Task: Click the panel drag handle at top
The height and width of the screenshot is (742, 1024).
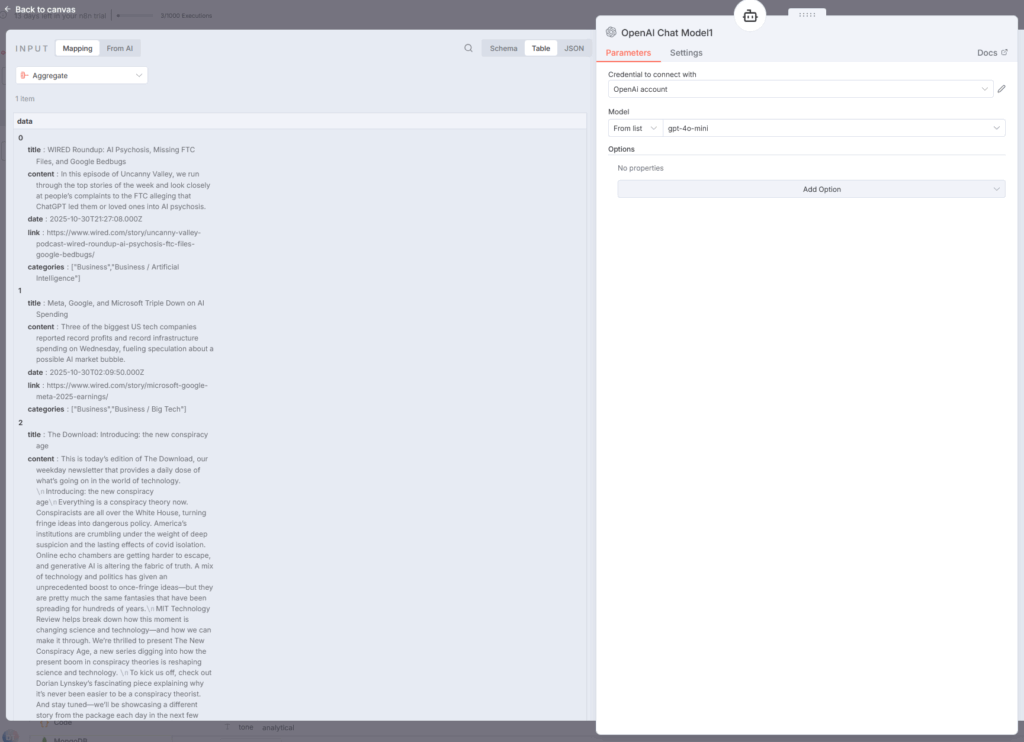Action: point(807,13)
